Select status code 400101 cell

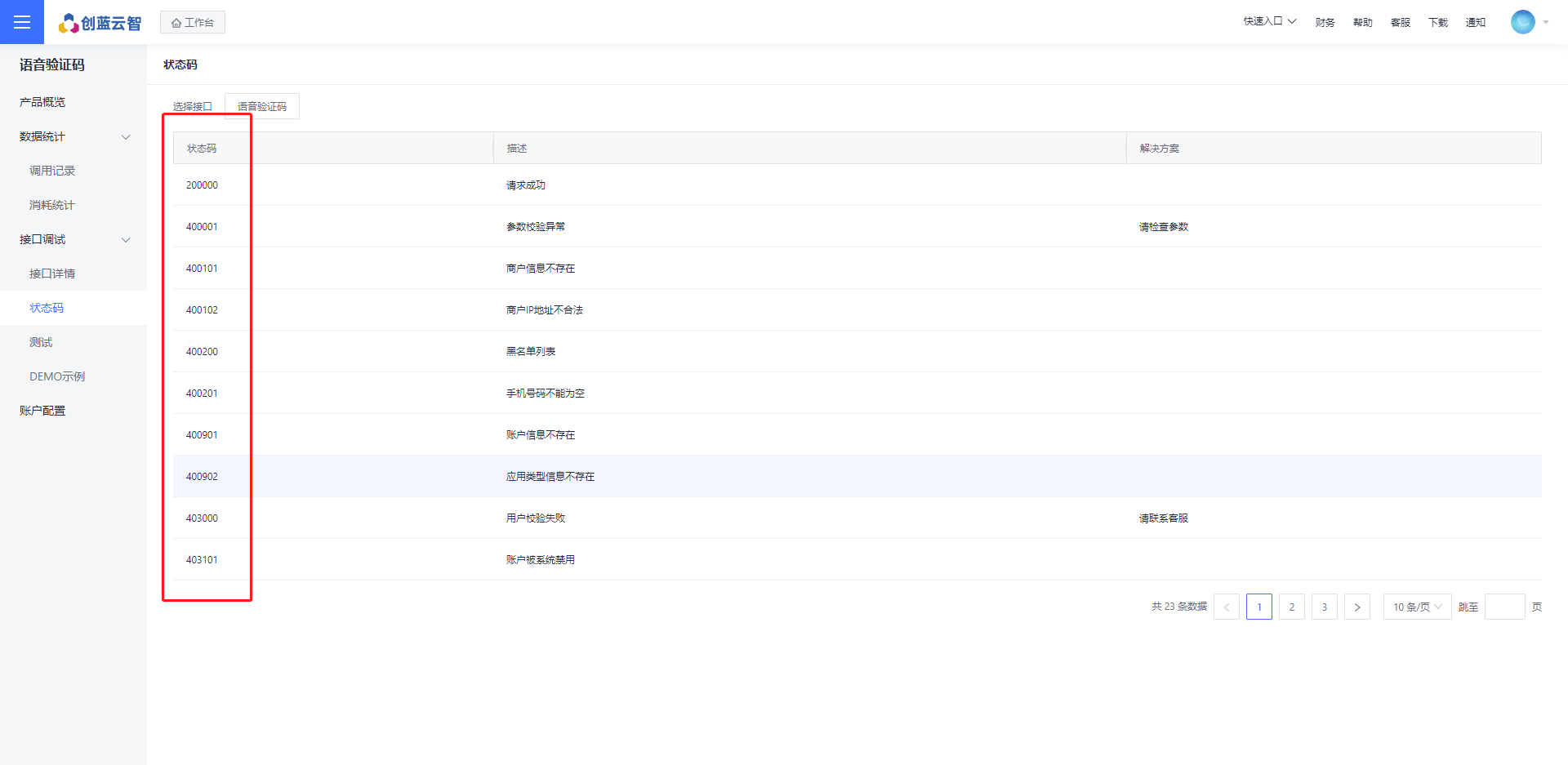coord(202,269)
